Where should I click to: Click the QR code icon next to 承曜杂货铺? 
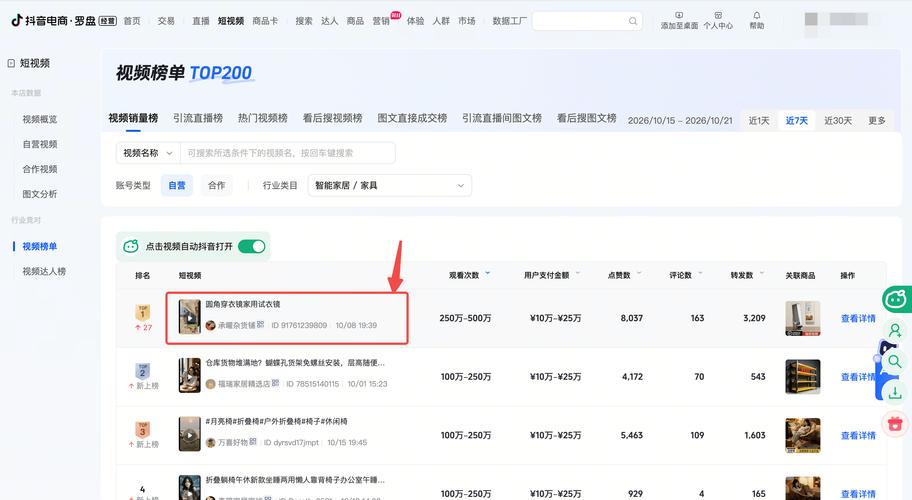tap(261, 324)
